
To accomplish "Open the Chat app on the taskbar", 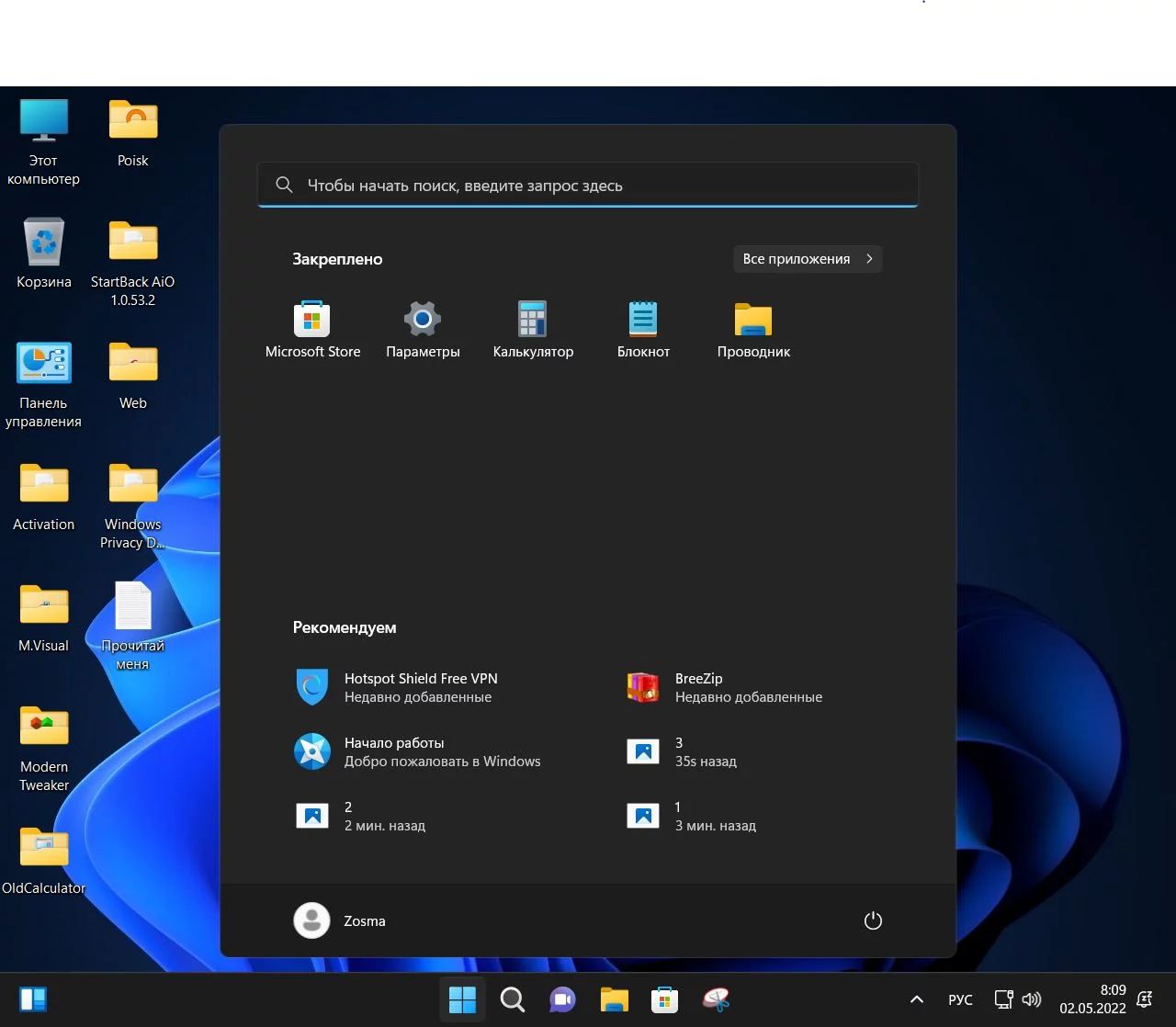I will pyautogui.click(x=562, y=999).
